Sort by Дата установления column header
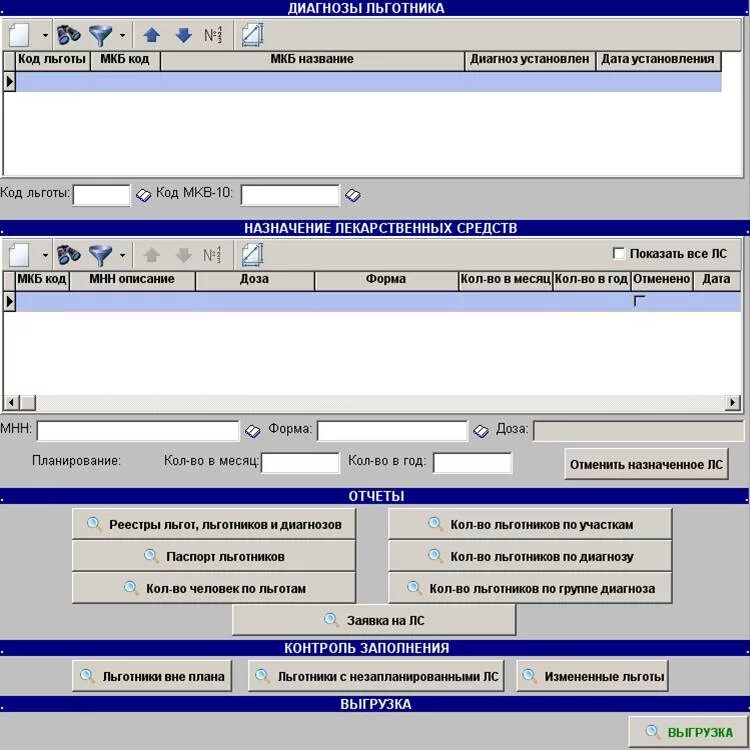 [x=658, y=60]
